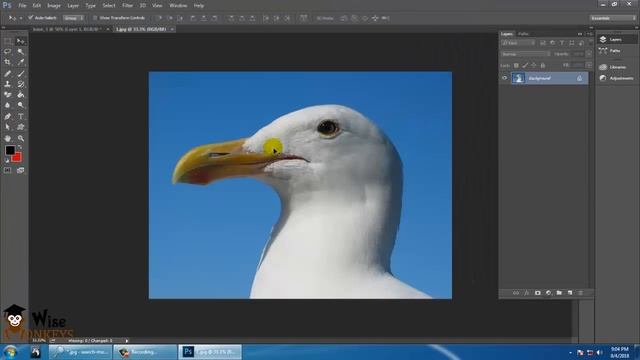Open the Image menu

tap(53, 6)
